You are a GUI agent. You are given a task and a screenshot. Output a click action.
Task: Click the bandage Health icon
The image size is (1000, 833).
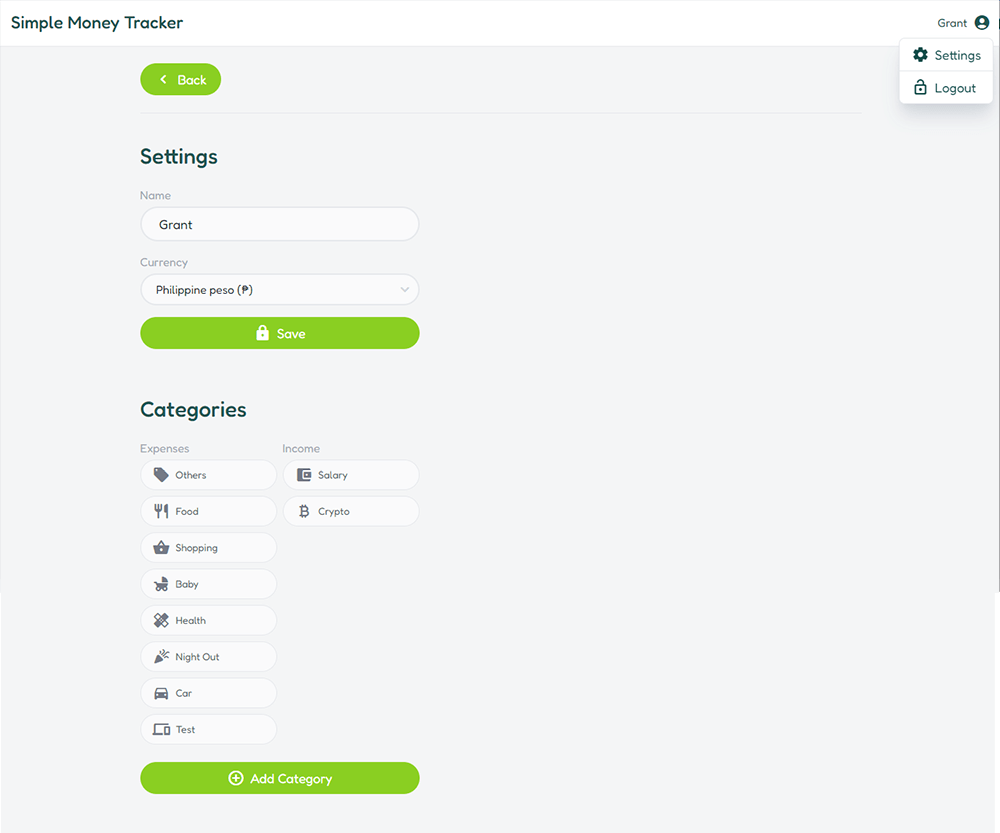(x=161, y=621)
